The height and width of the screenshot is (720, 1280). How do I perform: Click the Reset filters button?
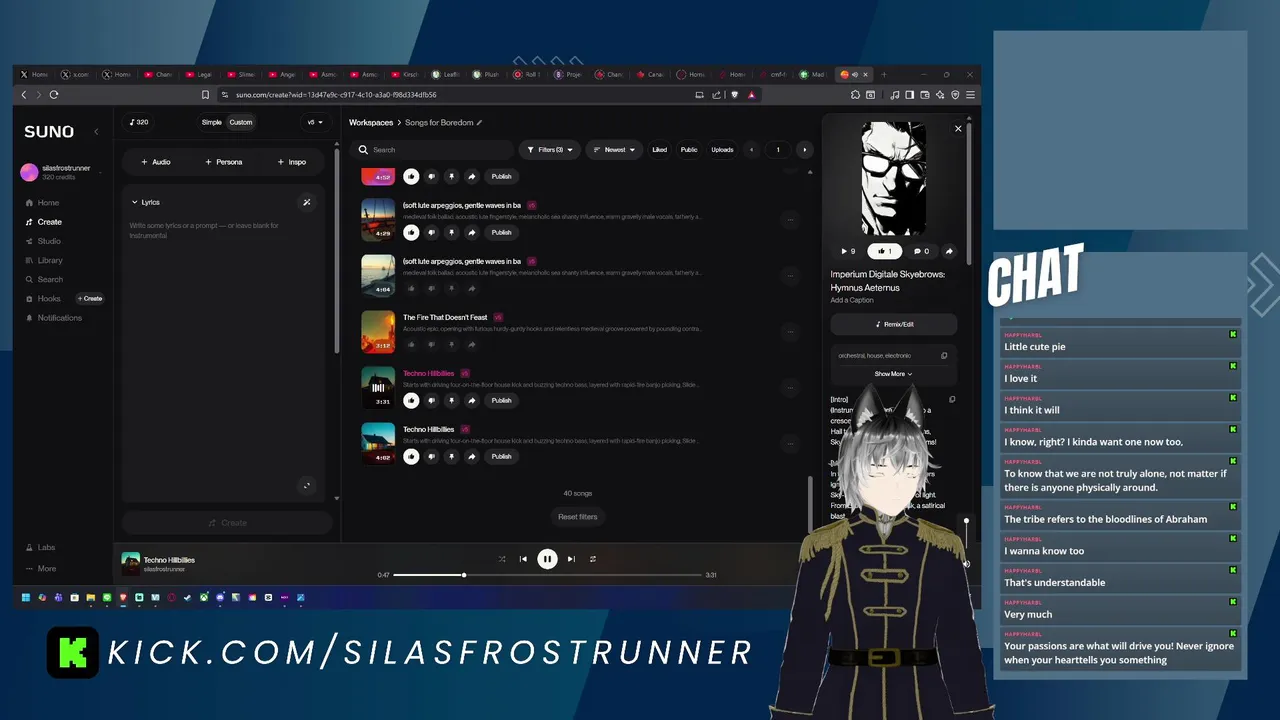(x=577, y=517)
